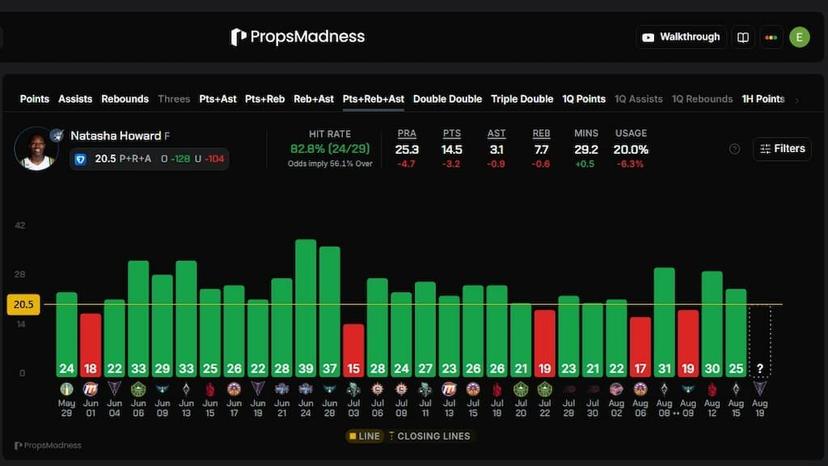
Task: Select the Pts+Reb+Ast tab
Action: coord(373,99)
